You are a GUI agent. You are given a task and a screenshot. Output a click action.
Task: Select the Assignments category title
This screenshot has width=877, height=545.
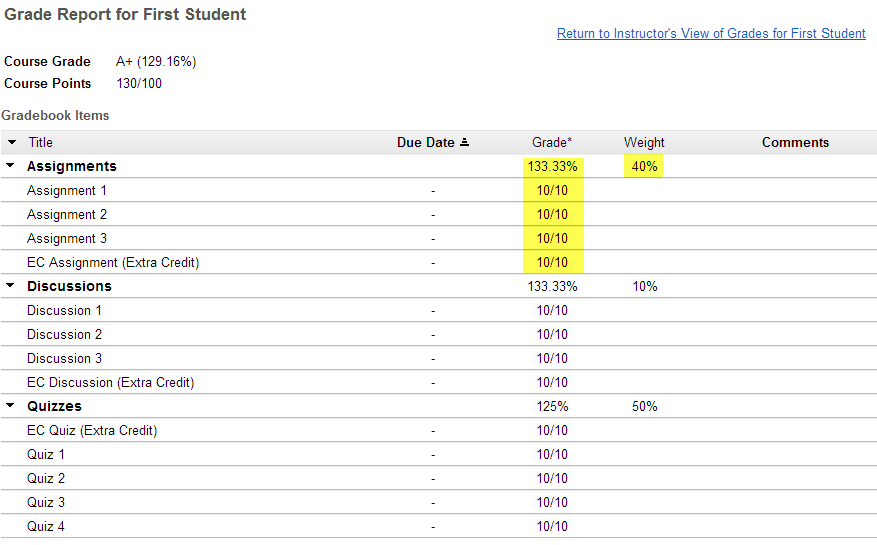tap(72, 166)
